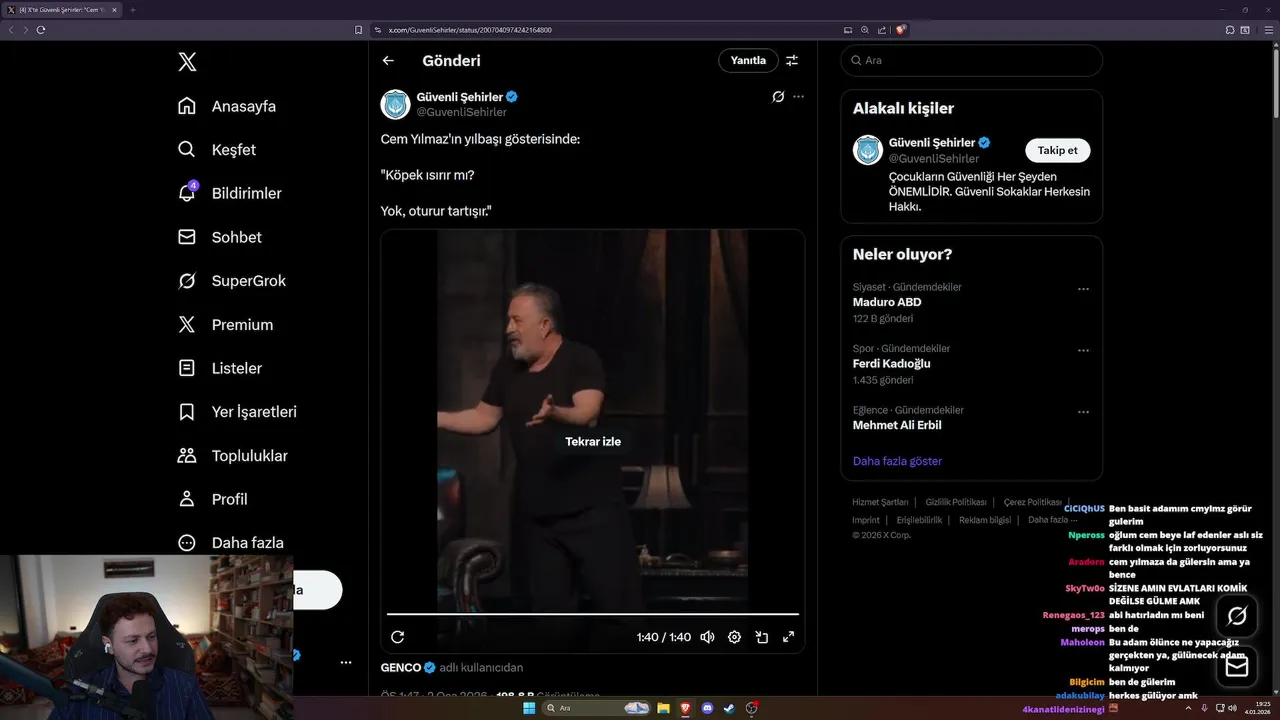
Task: Open account menu dots in the sidebar
Action: (346, 662)
